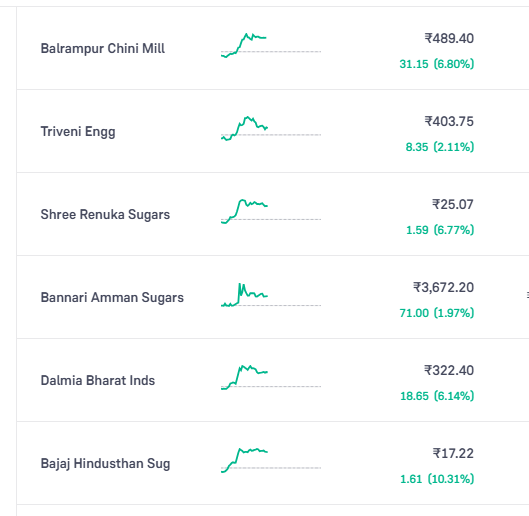This screenshot has width=529, height=516.
Task: Select the ₹322.40 price value
Action: coord(449,371)
